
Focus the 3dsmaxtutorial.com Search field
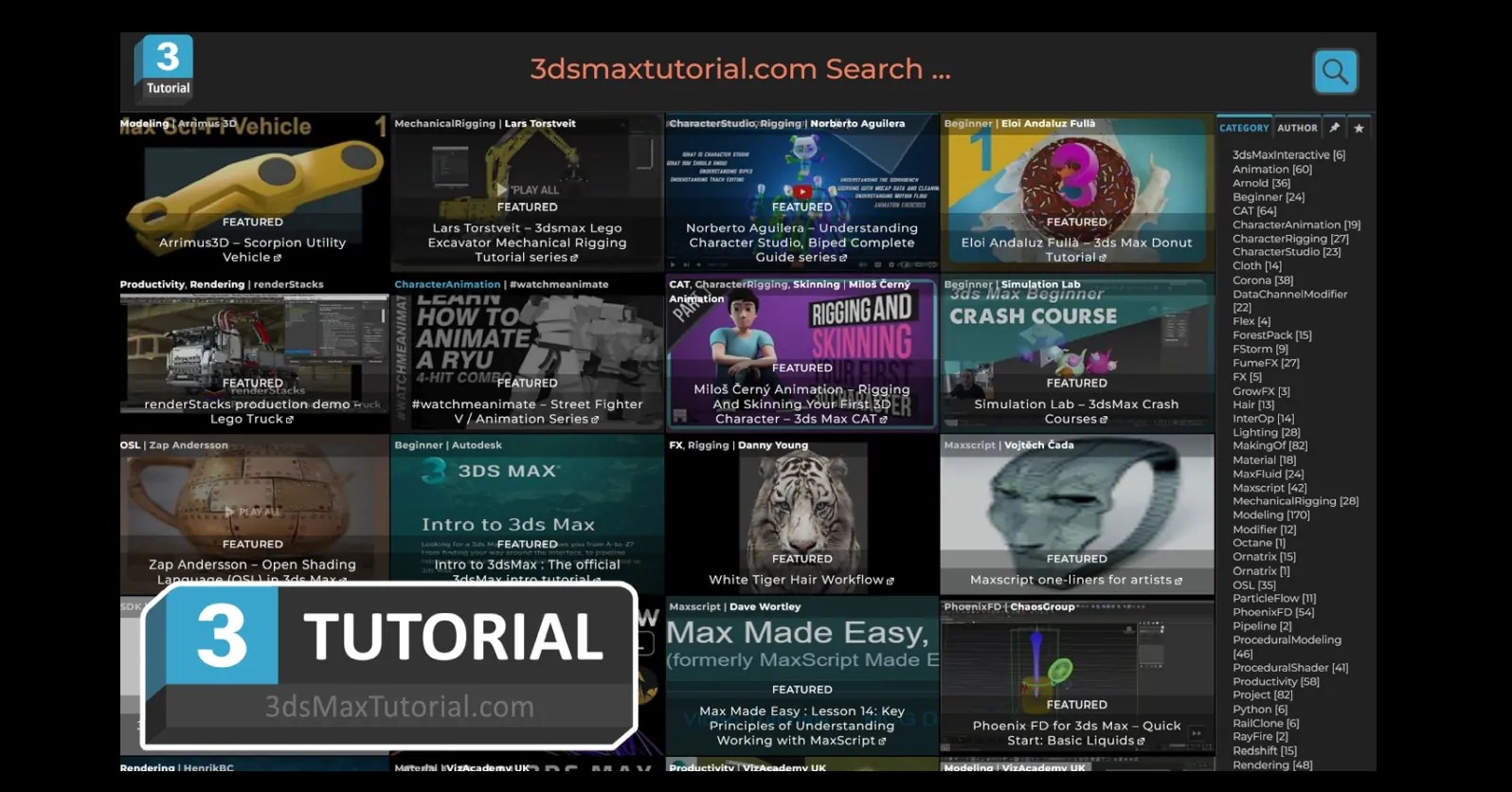click(x=740, y=69)
